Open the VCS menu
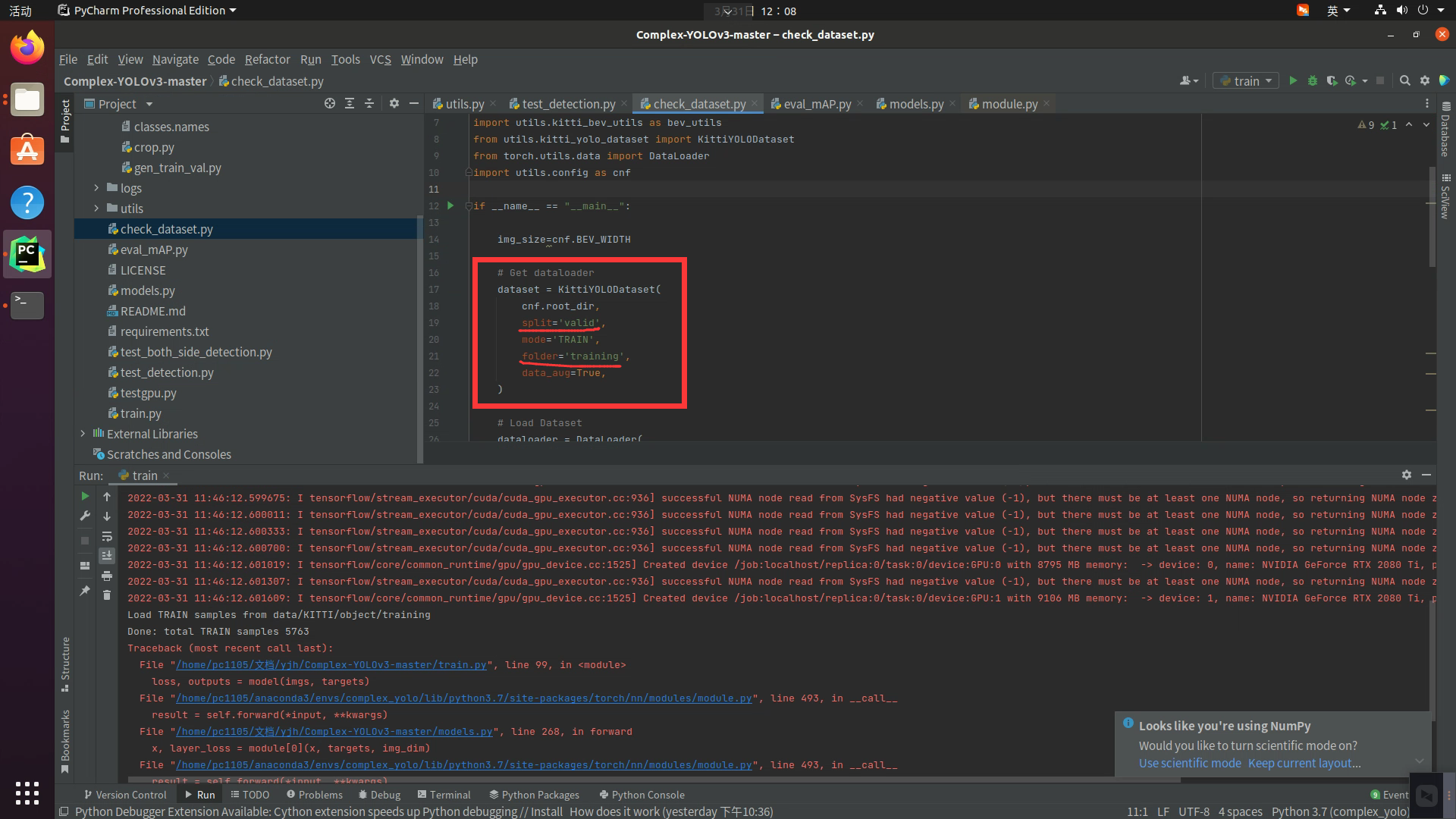1456x819 pixels. point(380,59)
